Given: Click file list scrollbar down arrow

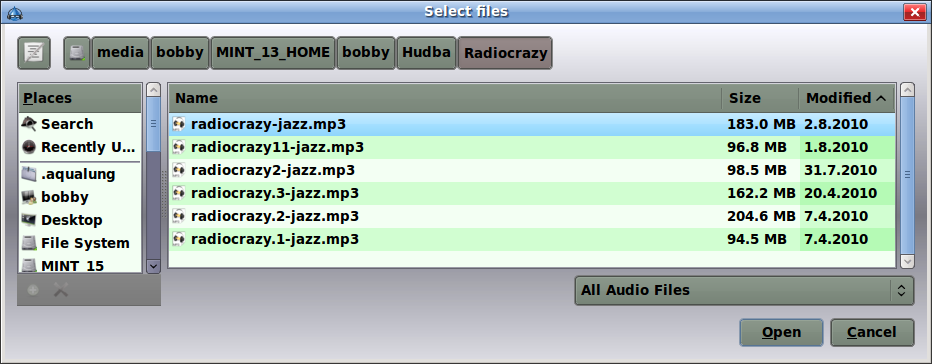Looking at the screenshot, I should tap(907, 261).
